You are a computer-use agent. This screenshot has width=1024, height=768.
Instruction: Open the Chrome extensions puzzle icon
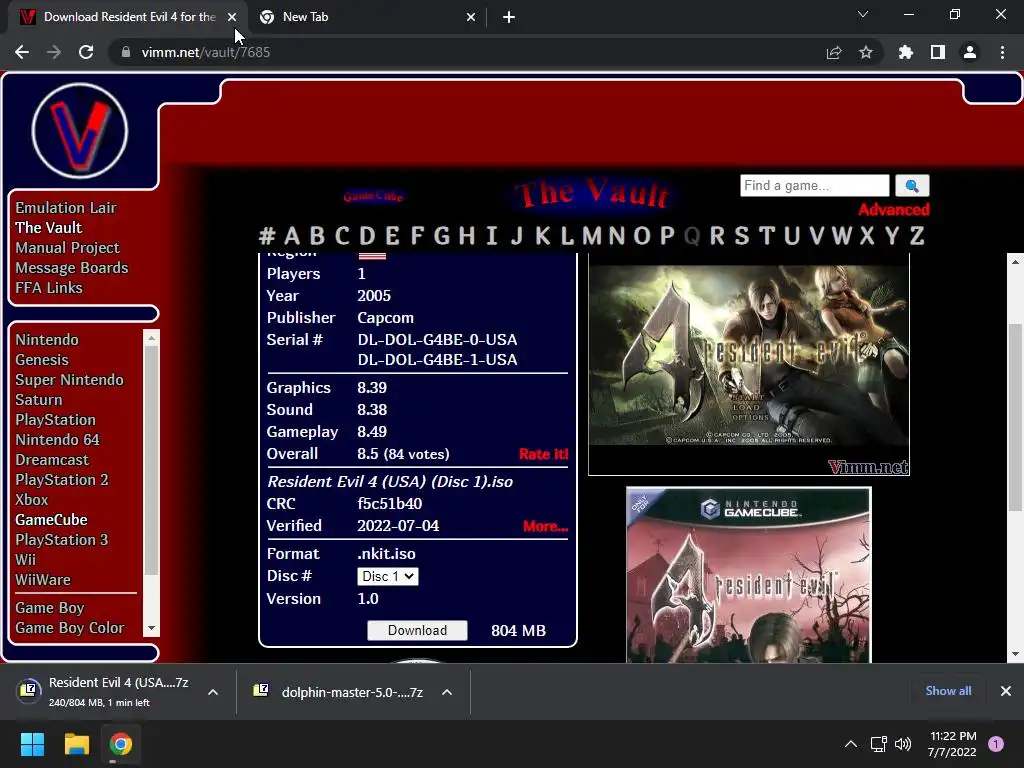point(906,52)
